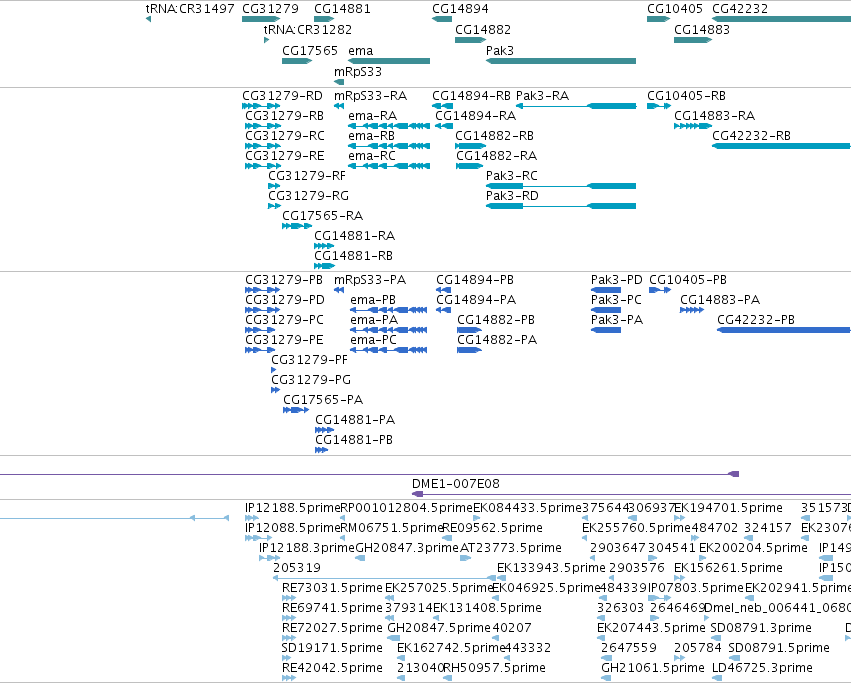Click the tRNA:CR31282 gene label
This screenshot has height=683, width=851.
tap(308, 29)
